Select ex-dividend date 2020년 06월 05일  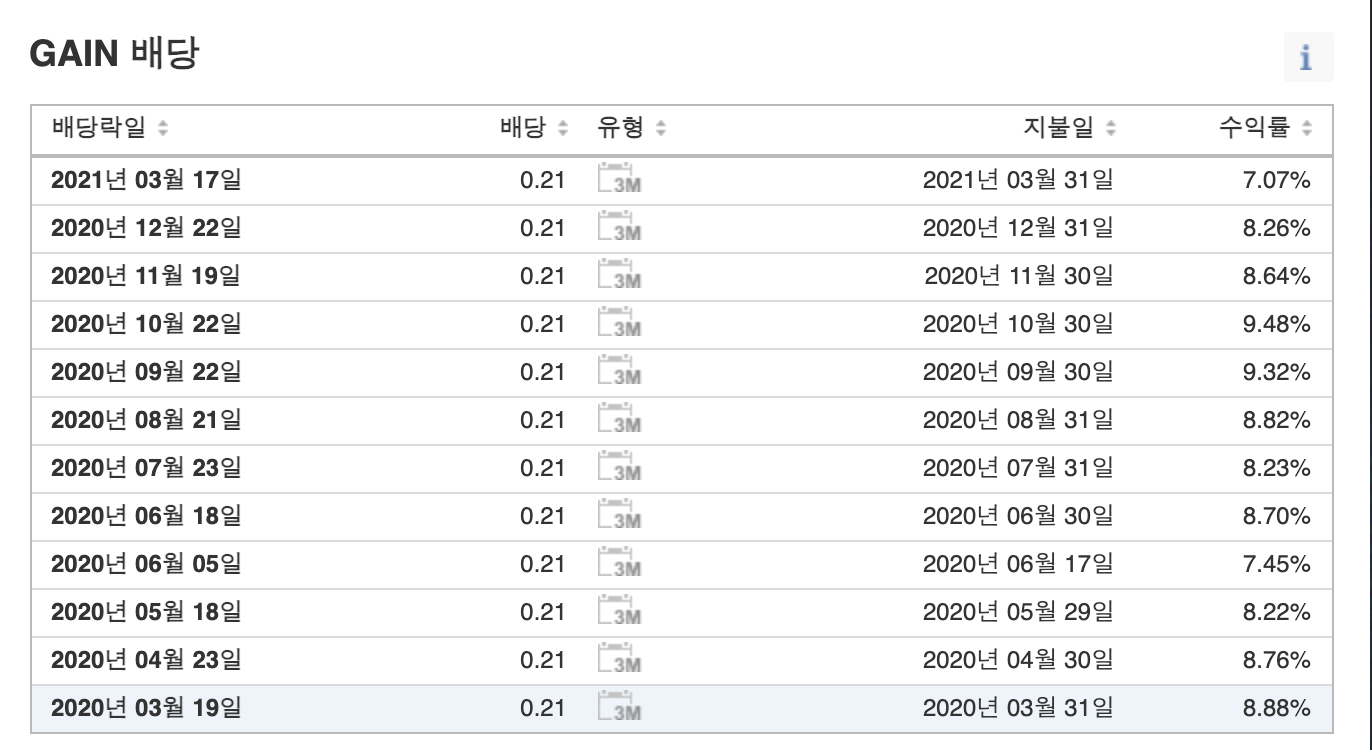click(x=146, y=564)
